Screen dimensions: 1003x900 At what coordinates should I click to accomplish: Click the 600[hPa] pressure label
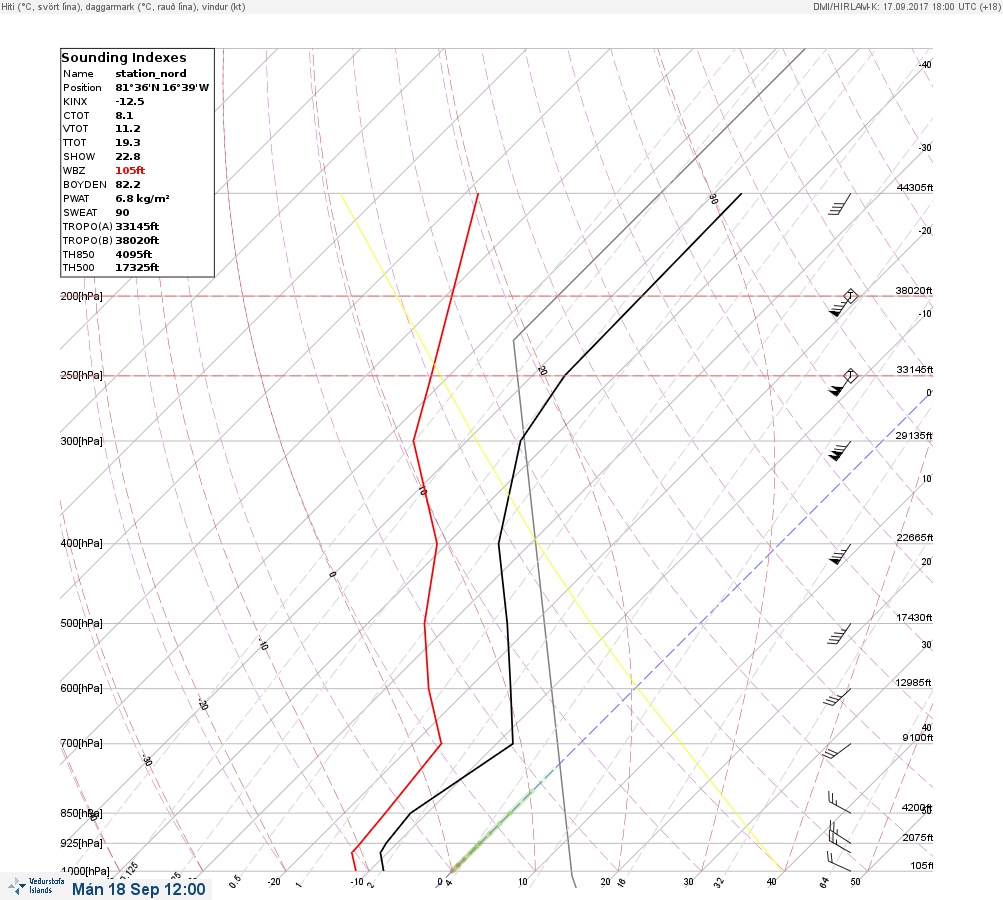[81, 688]
